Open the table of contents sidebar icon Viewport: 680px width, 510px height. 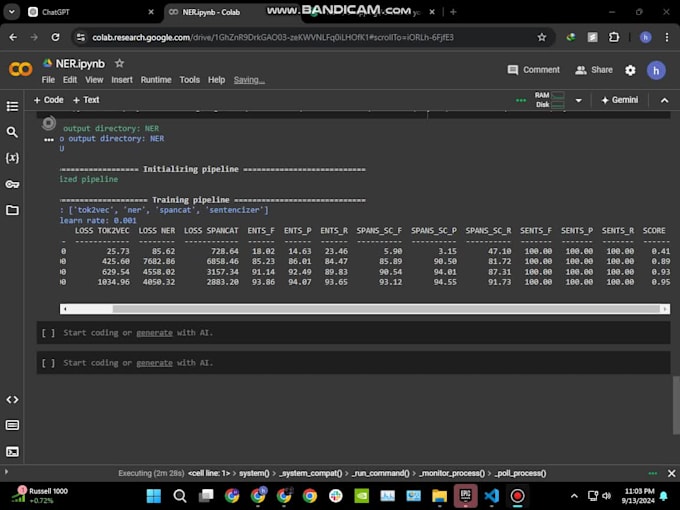(x=12, y=106)
